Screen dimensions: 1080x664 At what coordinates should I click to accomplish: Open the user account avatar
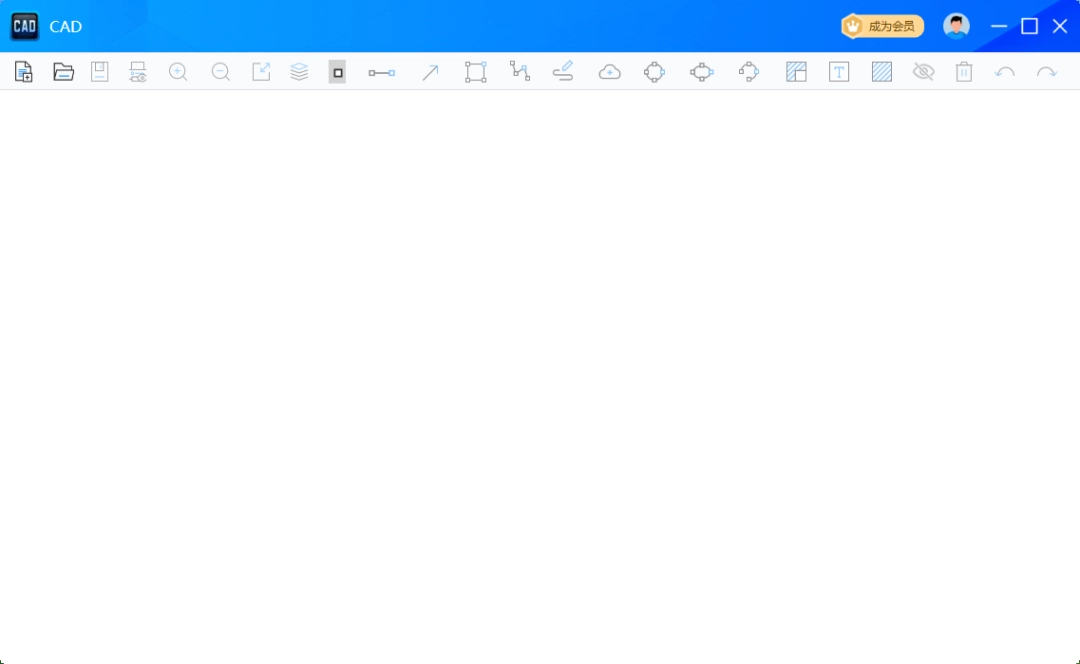[957, 25]
